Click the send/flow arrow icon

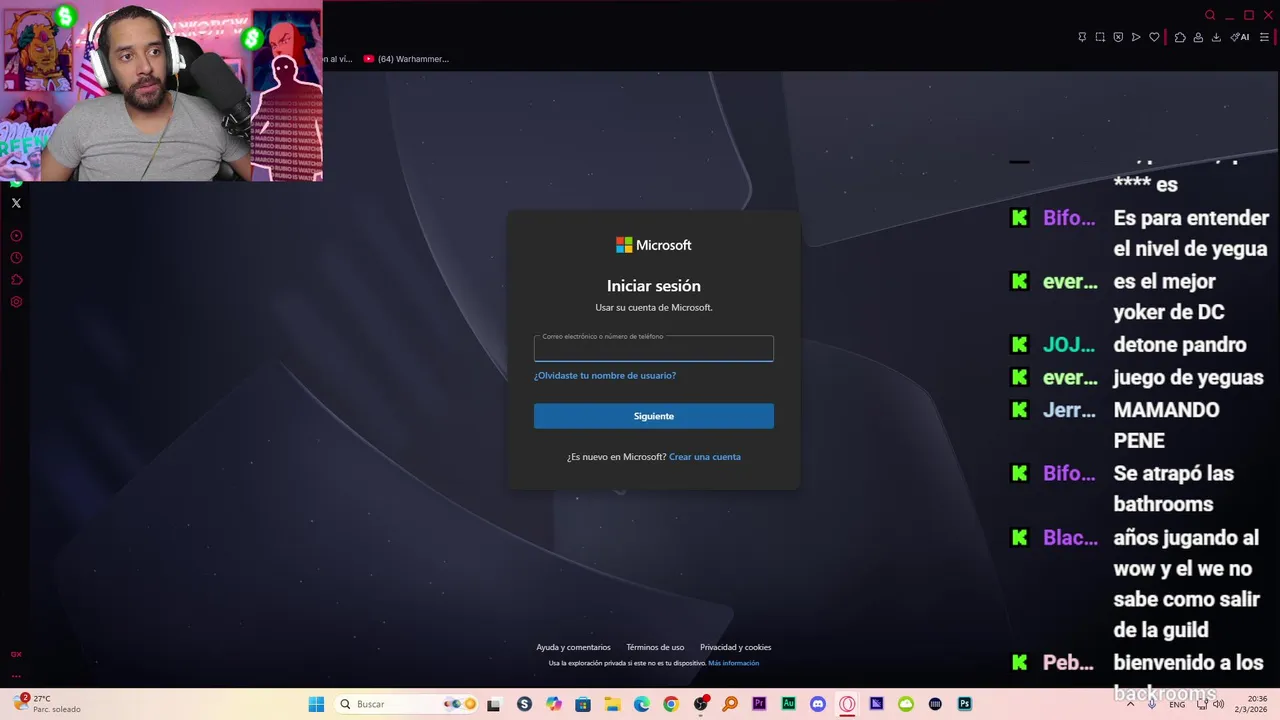point(1136,37)
